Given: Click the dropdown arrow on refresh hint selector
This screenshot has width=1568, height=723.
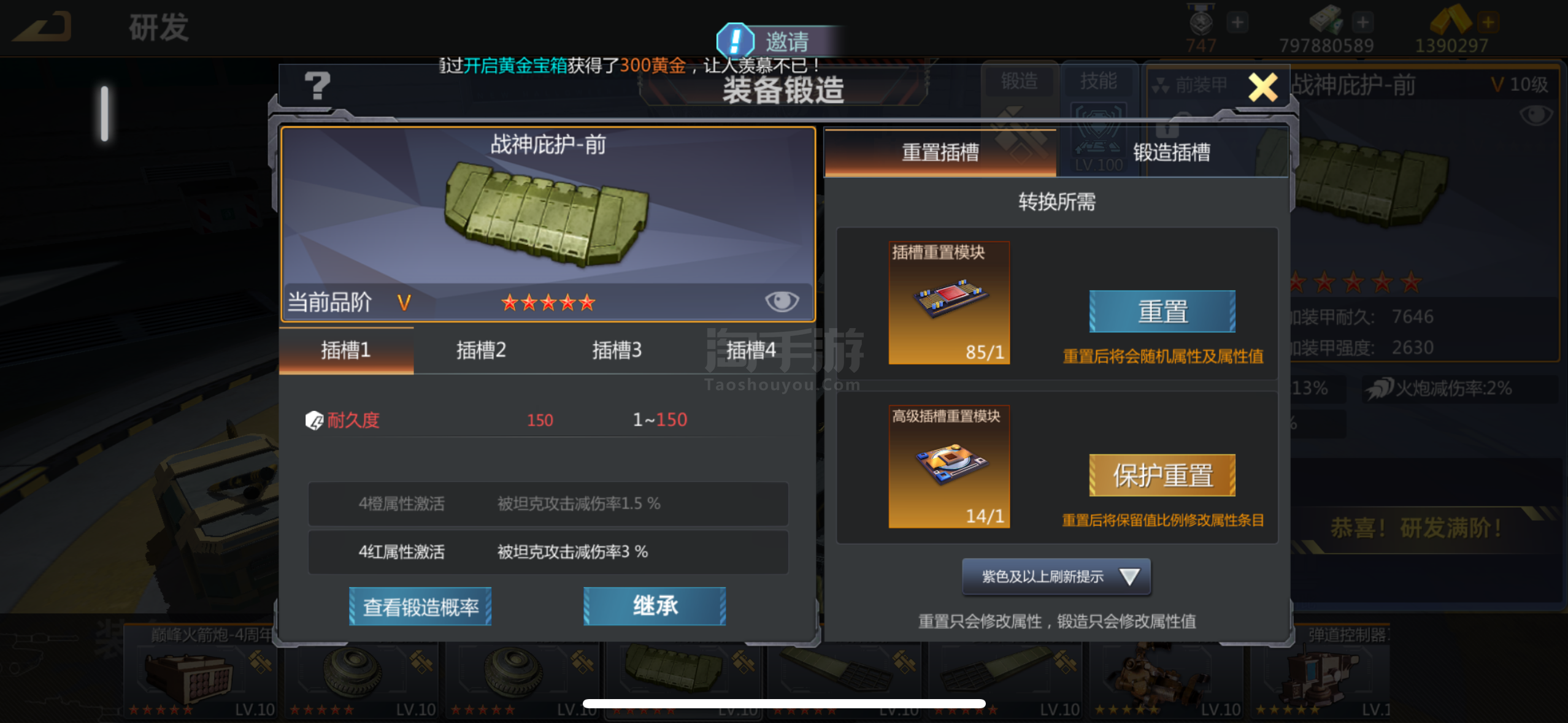Looking at the screenshot, I should (x=1129, y=576).
